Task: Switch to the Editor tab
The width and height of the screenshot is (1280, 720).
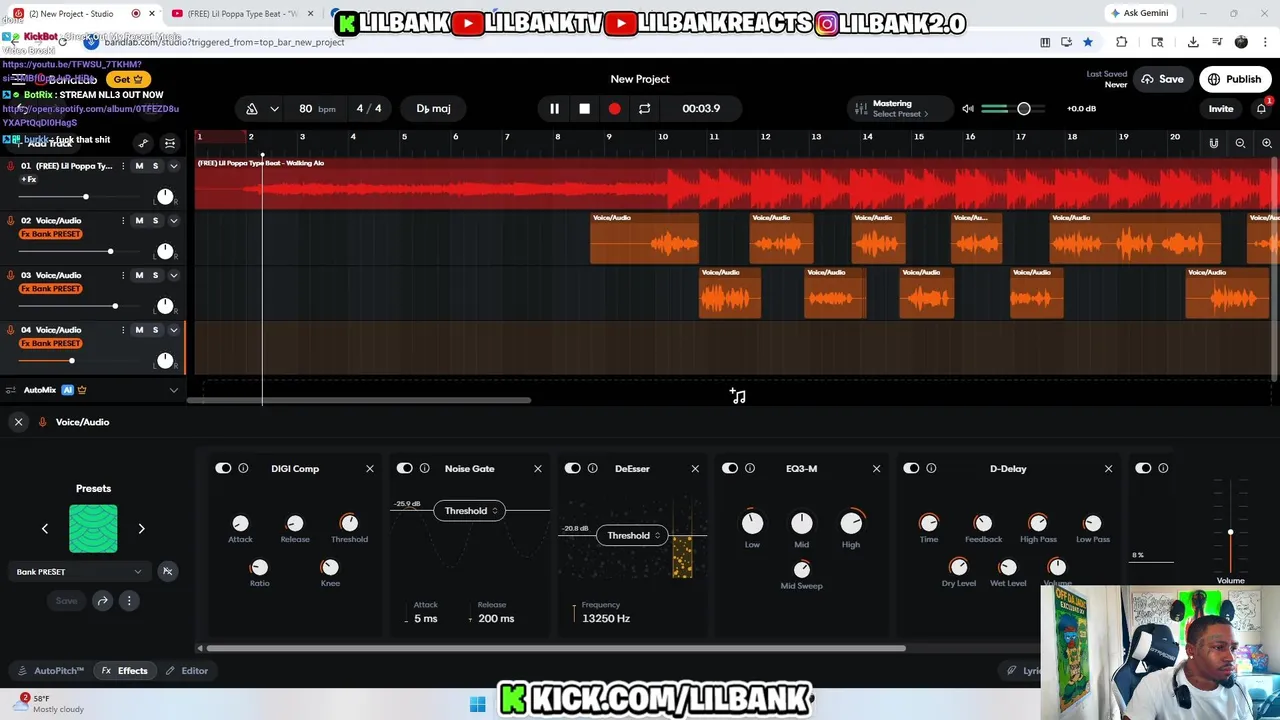Action: [187, 671]
